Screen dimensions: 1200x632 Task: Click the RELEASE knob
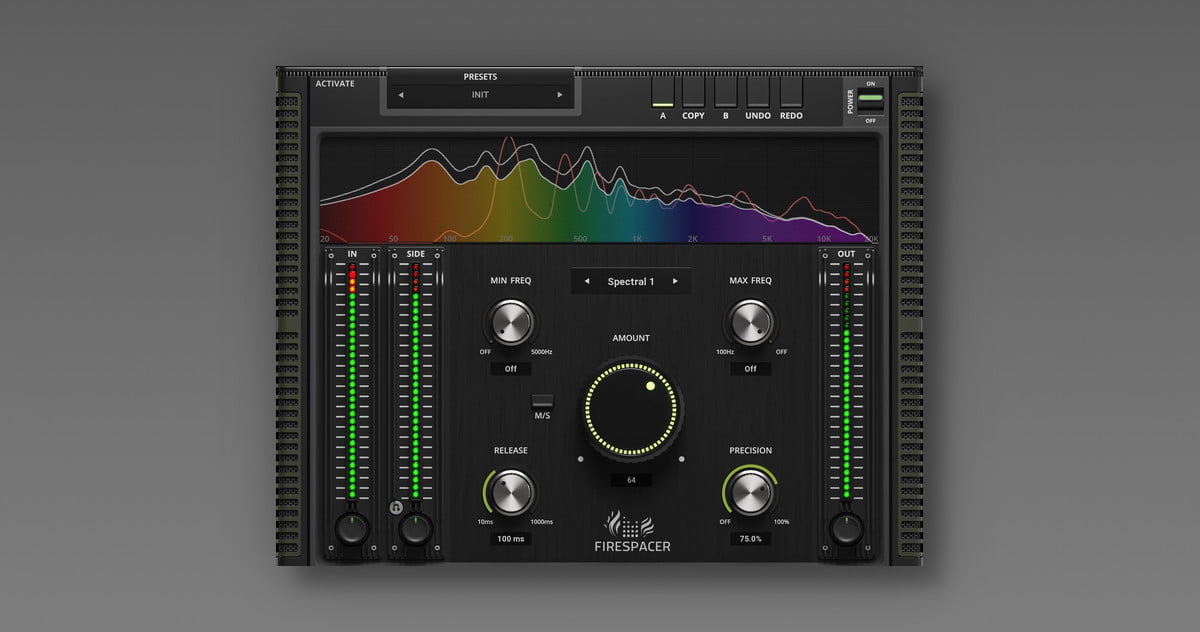click(x=510, y=492)
